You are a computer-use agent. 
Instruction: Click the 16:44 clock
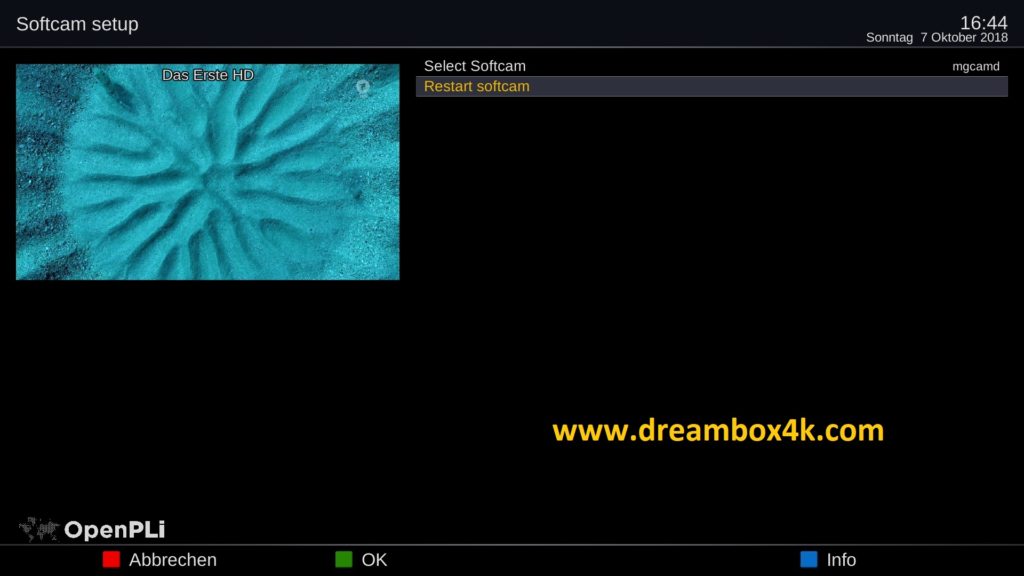click(x=983, y=22)
